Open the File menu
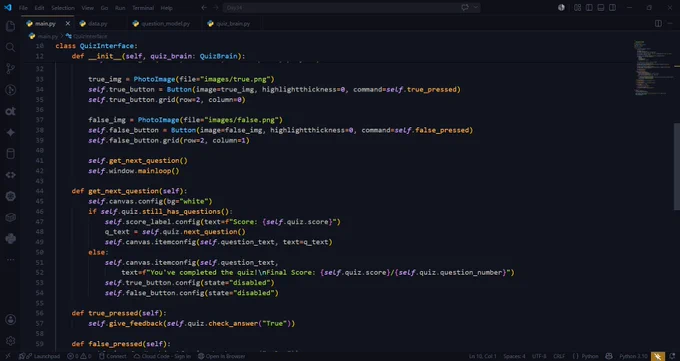The height and width of the screenshot is (361, 680). coord(23,8)
